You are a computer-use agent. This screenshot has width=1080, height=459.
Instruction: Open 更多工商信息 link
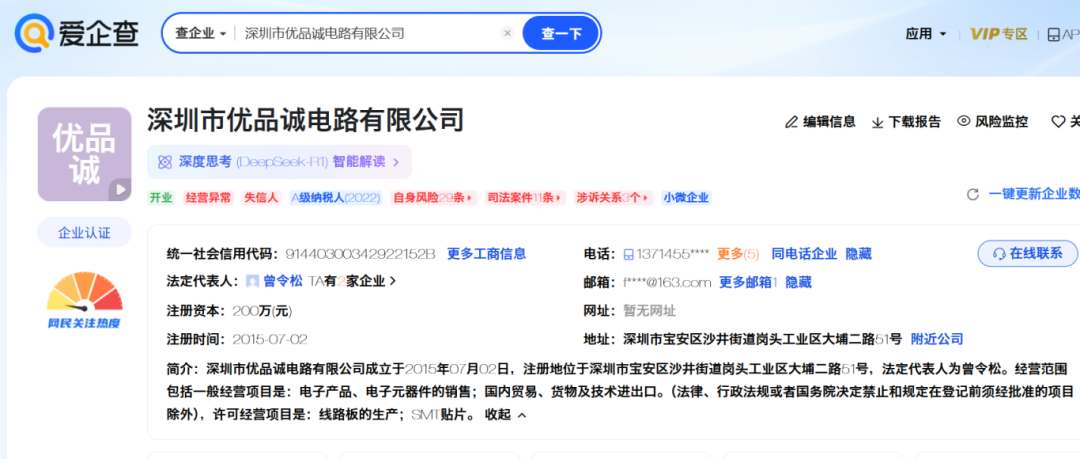486,254
